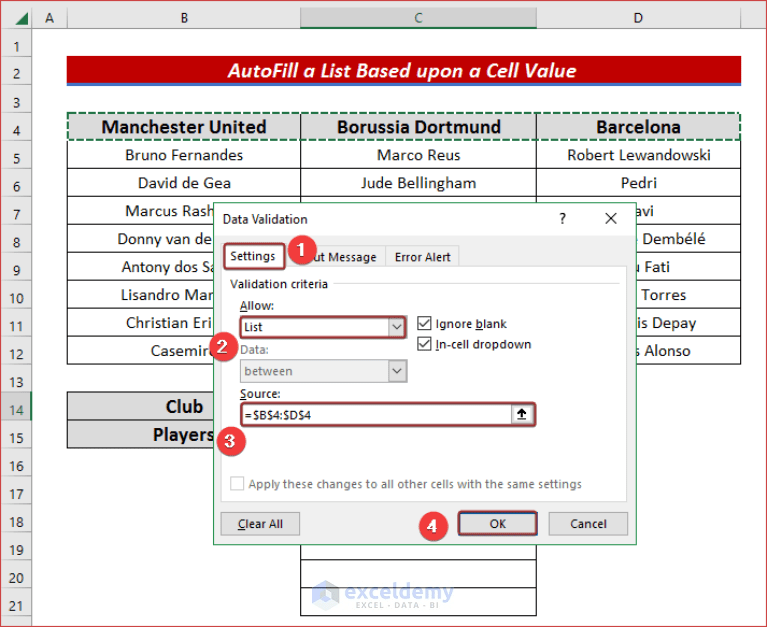Select all cells with the corner triangle
The image size is (767, 627).
click(x=21, y=19)
